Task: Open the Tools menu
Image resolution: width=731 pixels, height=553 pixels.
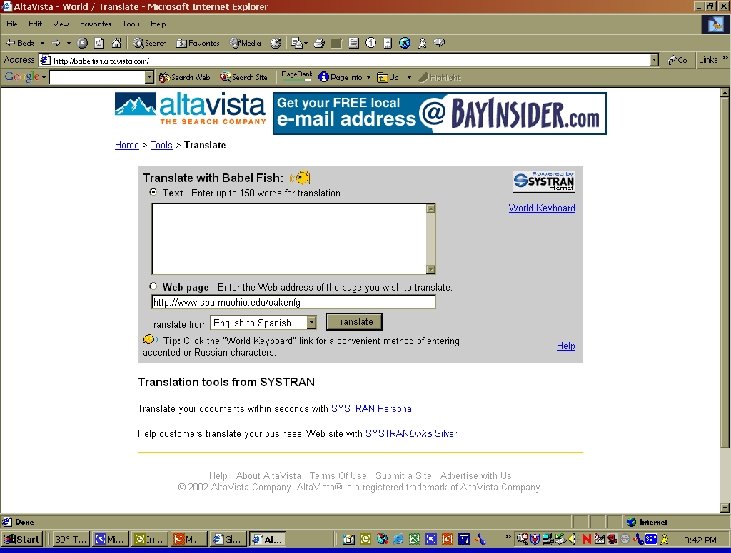Action: (x=131, y=24)
